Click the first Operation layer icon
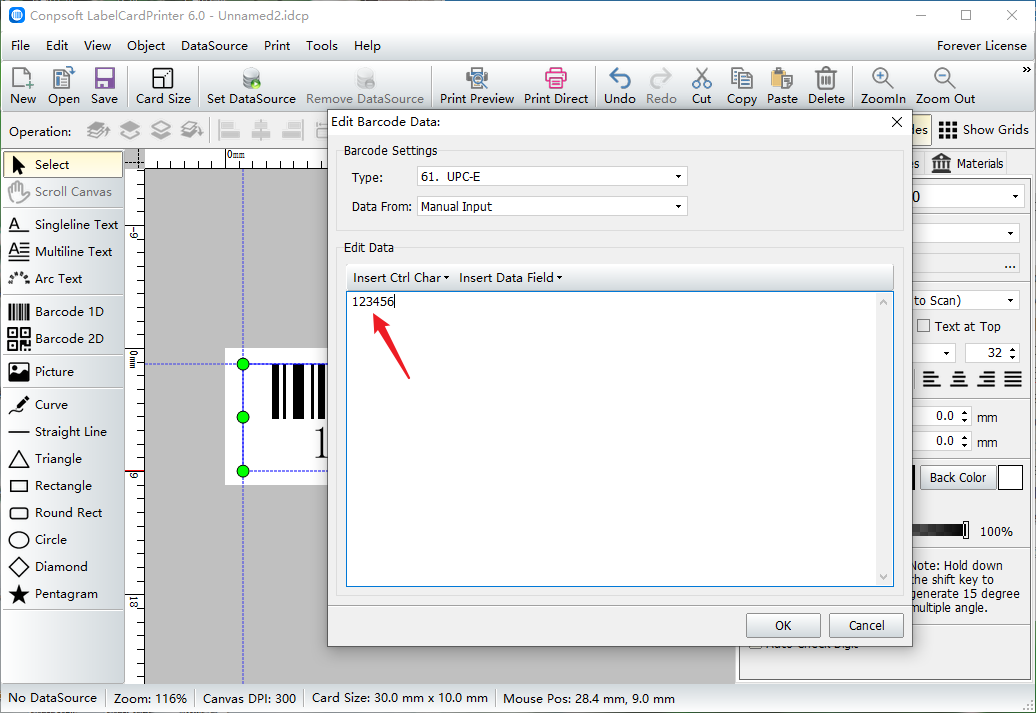This screenshot has width=1036, height=713. point(98,130)
